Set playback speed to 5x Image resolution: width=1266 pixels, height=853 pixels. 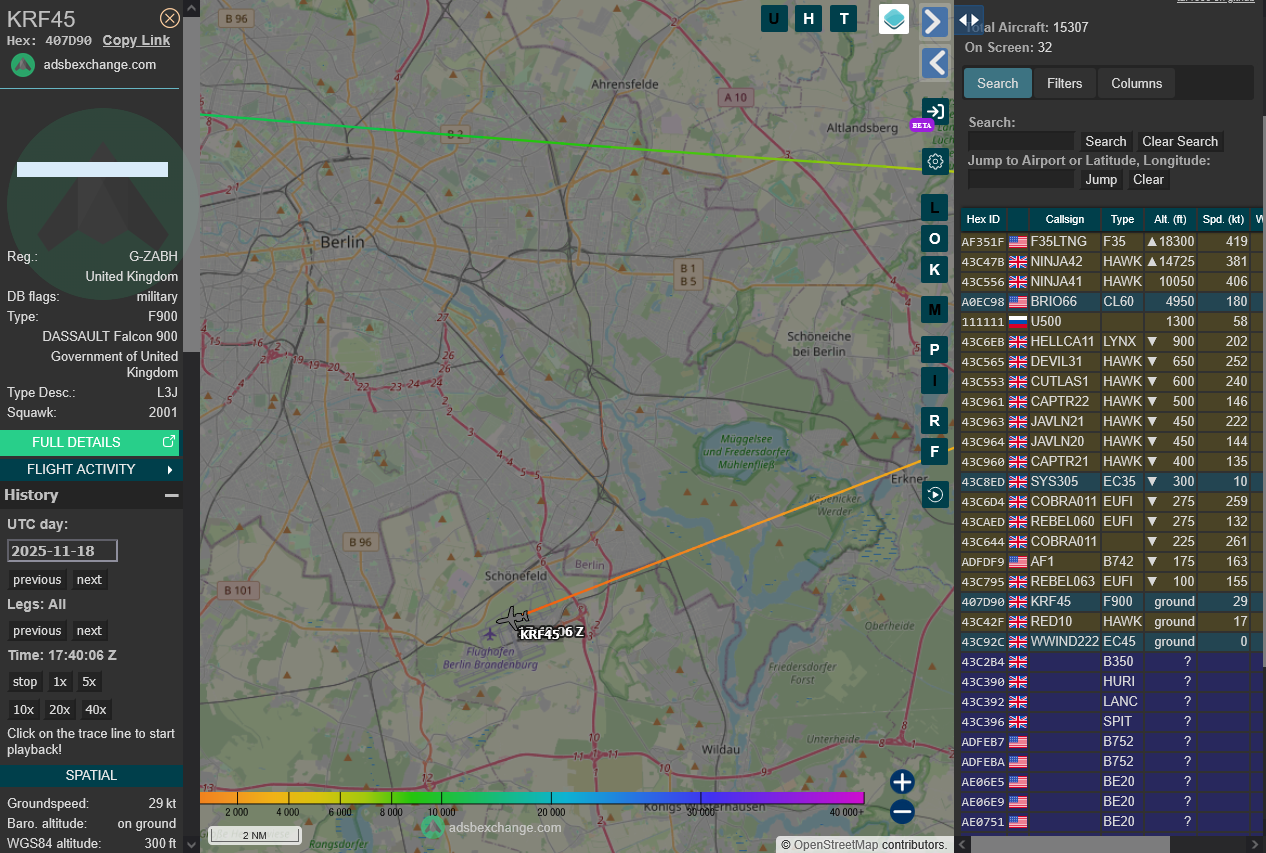89,682
